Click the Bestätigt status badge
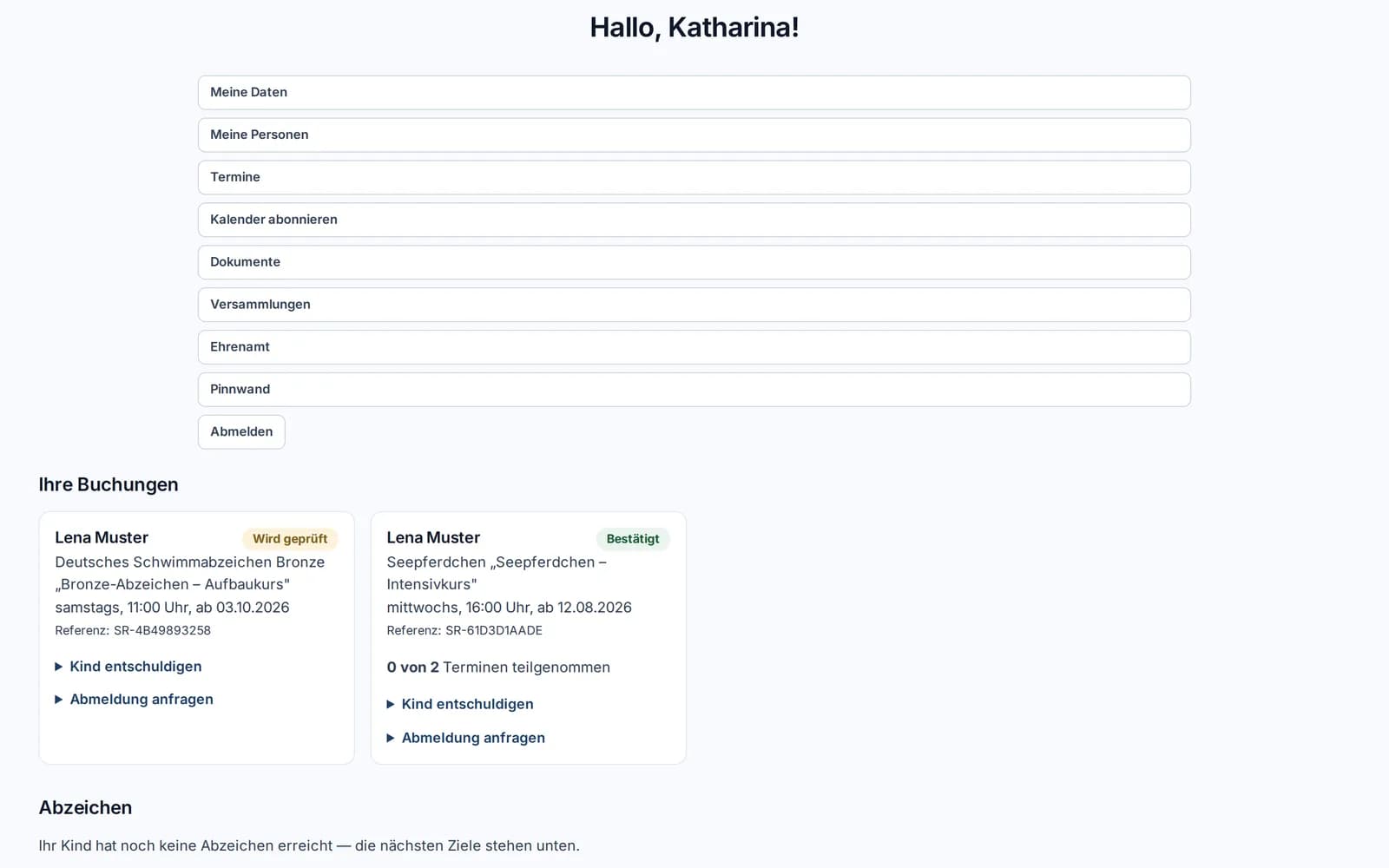This screenshot has width=1389, height=868. click(x=633, y=539)
